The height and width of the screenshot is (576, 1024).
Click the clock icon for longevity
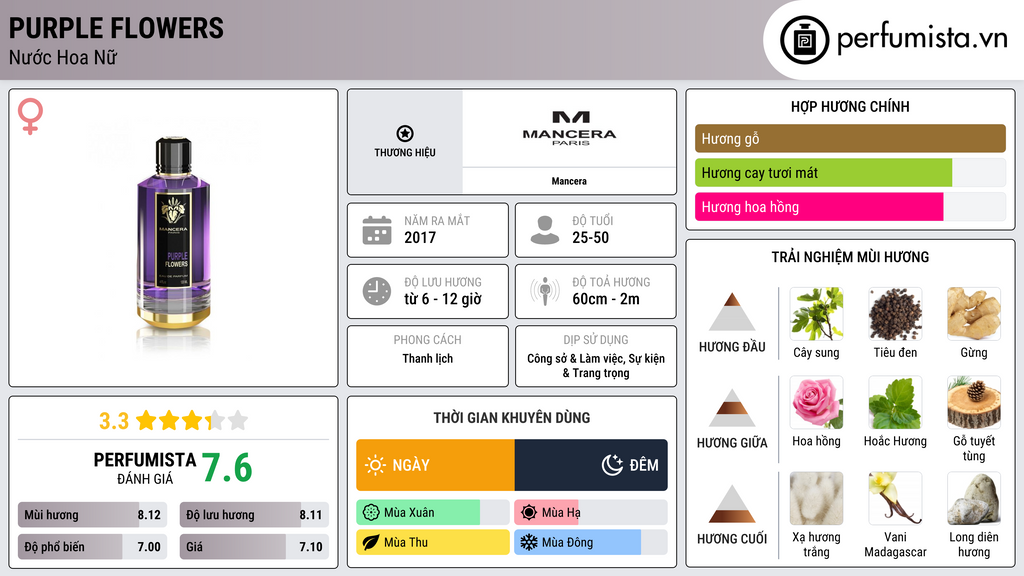click(377, 291)
